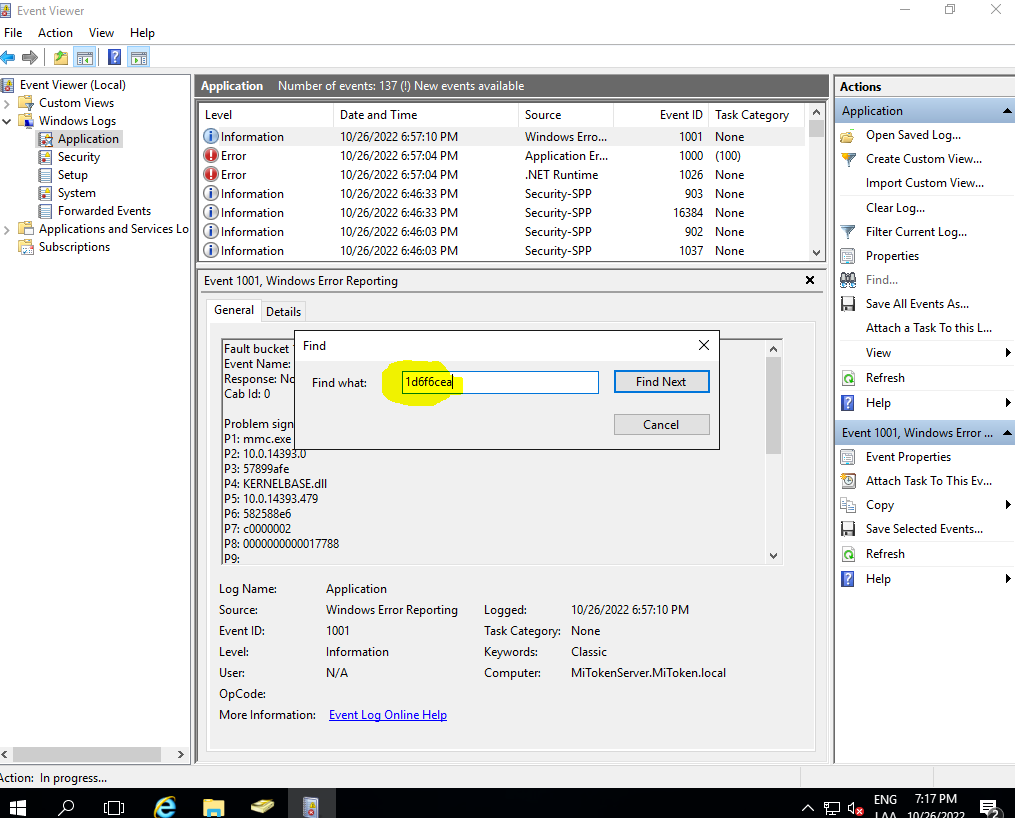Click Save All Events As action

coord(917,304)
